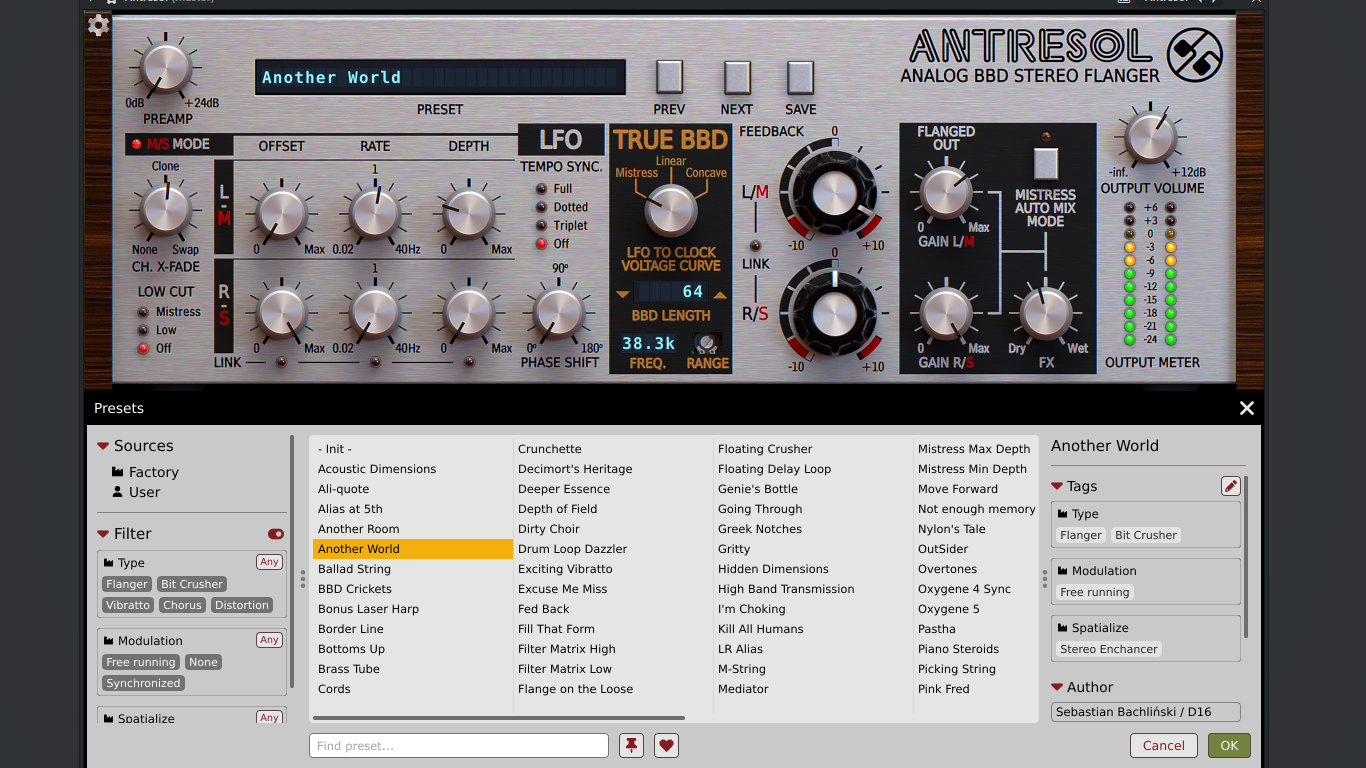
Task: Open the settings gear icon
Action: tap(98, 25)
